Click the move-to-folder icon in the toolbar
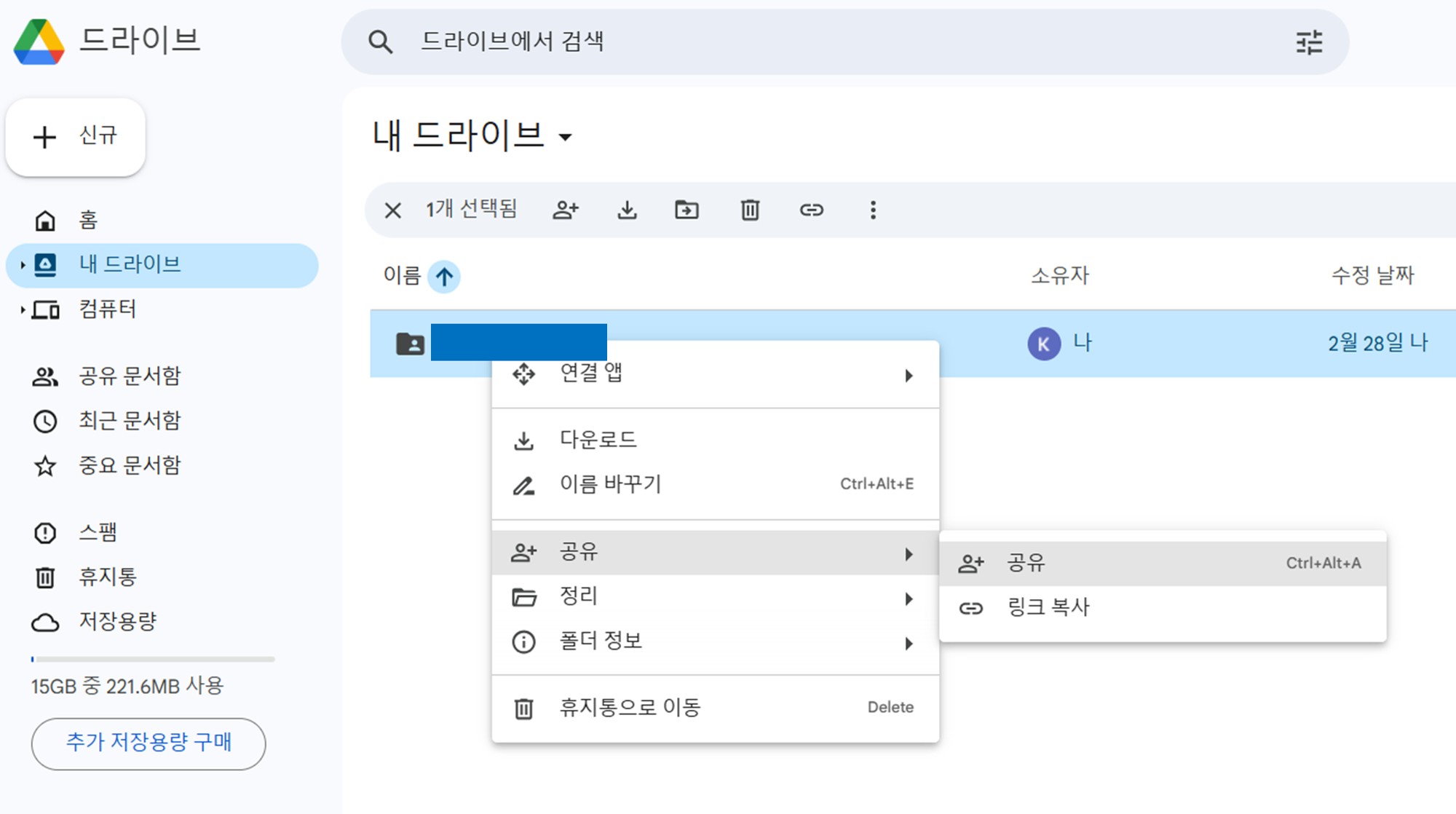 click(686, 210)
